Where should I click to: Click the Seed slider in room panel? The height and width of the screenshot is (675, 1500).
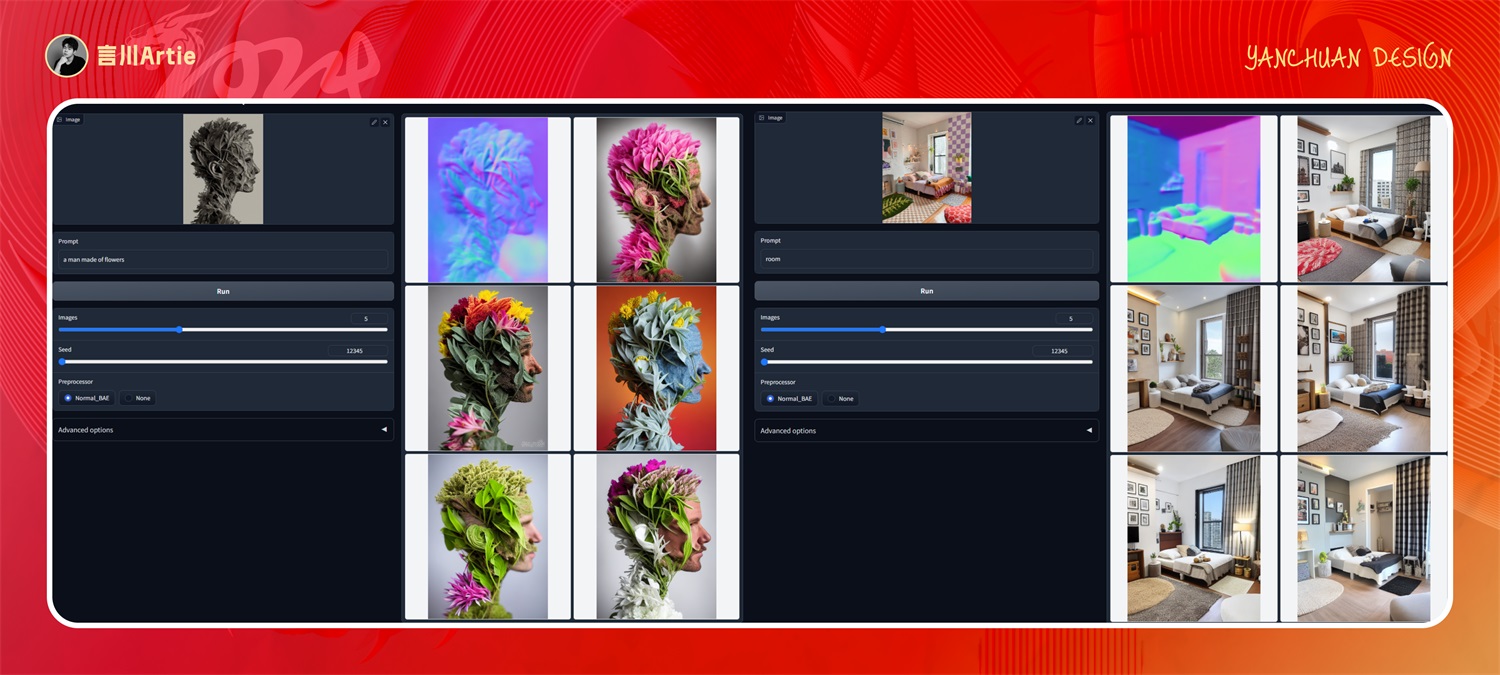926,361
